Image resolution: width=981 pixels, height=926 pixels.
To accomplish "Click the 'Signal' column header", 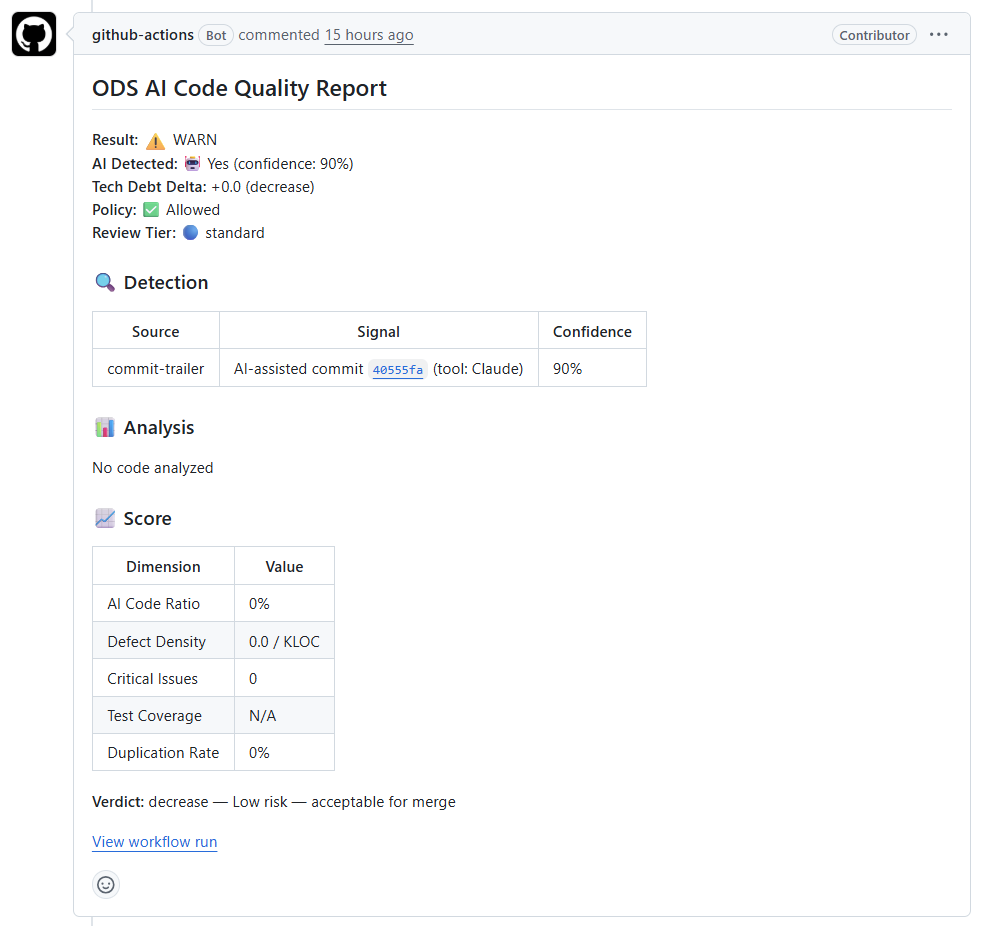I will tap(379, 331).
